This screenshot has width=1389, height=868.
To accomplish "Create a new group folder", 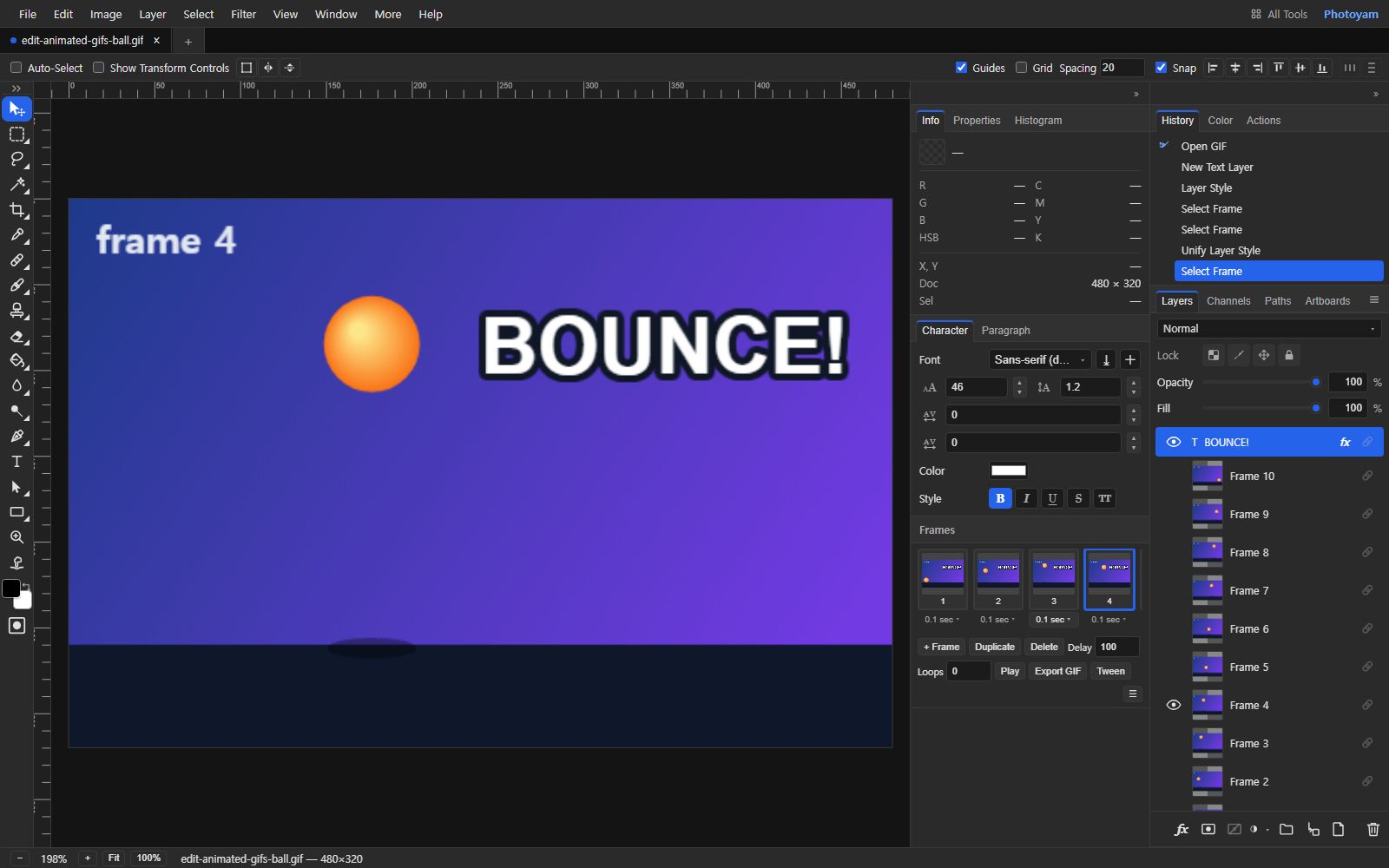I will tap(1287, 830).
